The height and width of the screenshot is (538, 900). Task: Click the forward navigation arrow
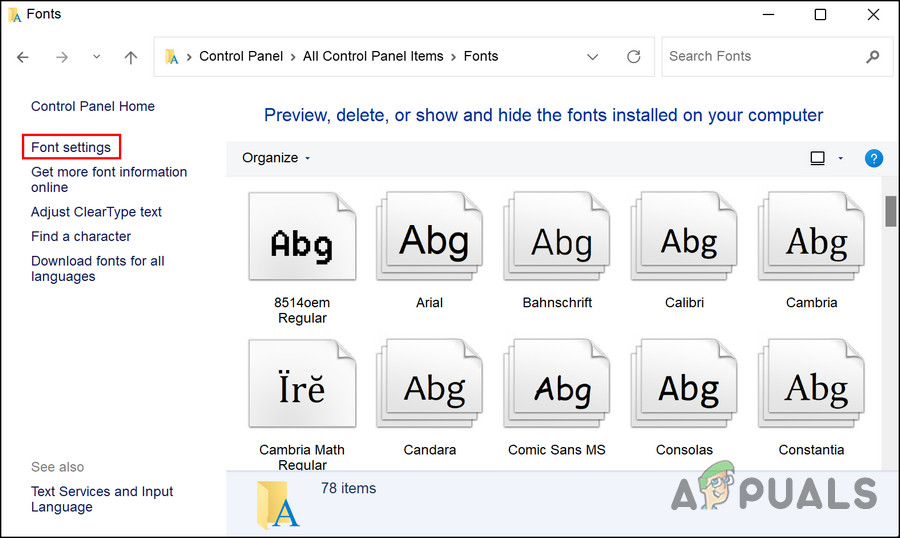tap(62, 57)
